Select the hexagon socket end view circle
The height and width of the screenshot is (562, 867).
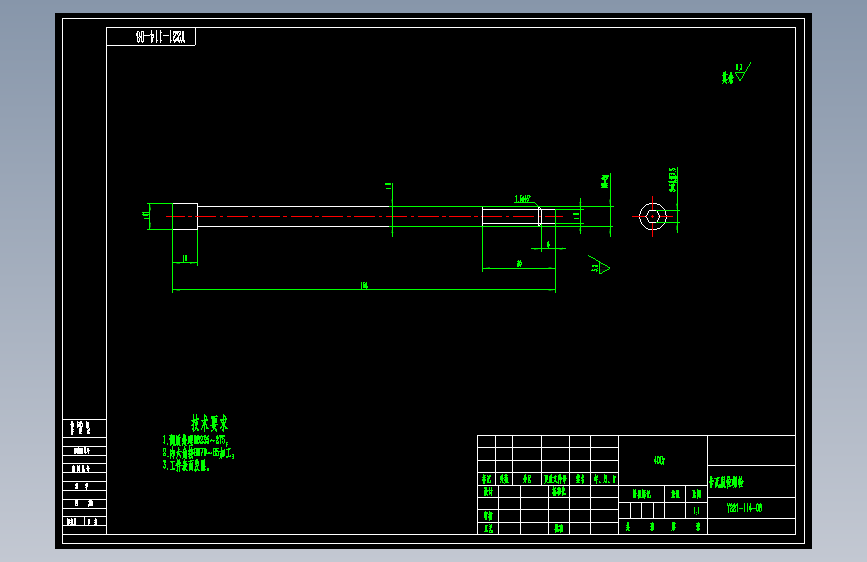652,216
